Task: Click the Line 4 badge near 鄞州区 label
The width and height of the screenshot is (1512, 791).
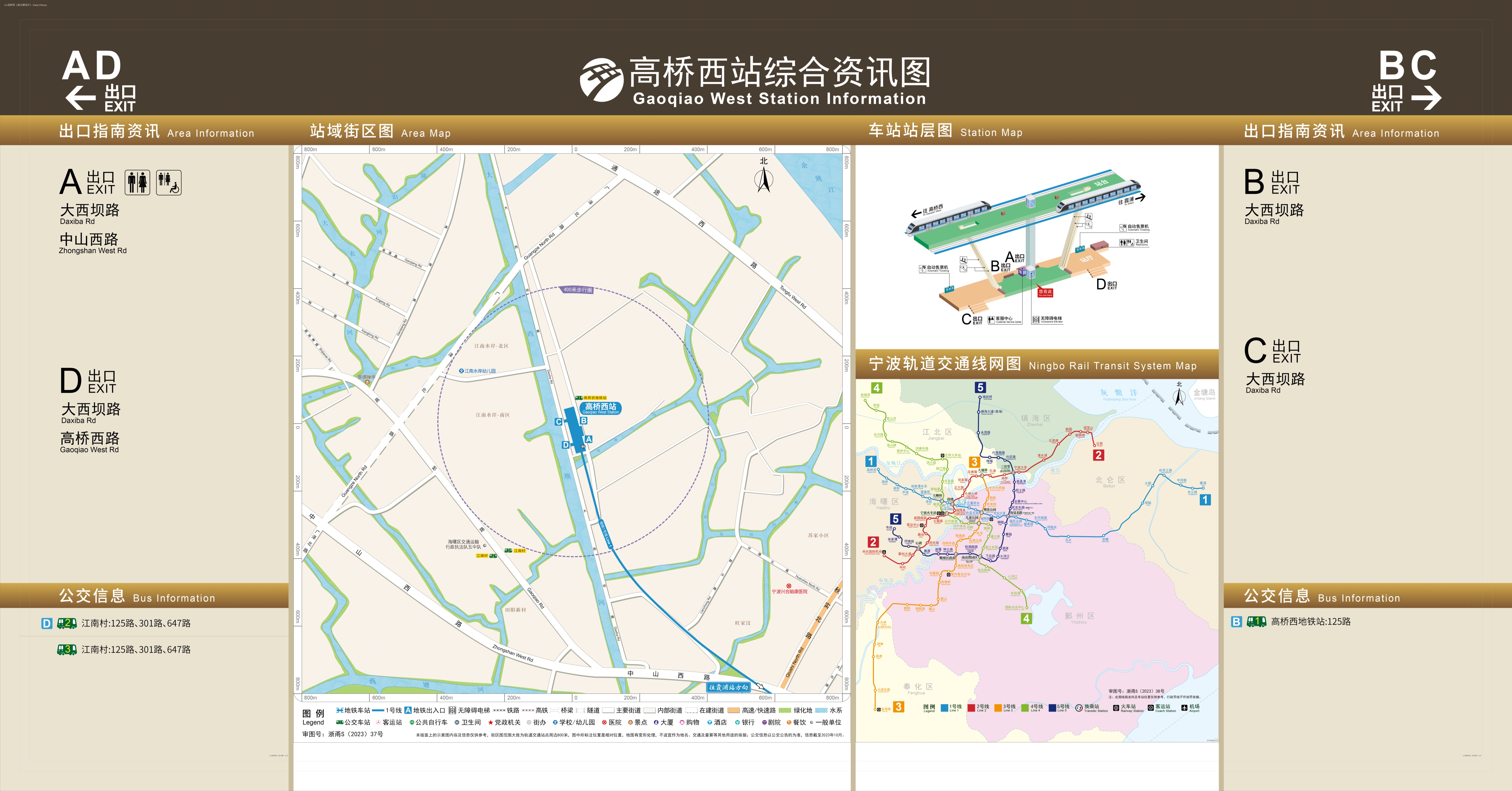Action: pyautogui.click(x=1026, y=618)
